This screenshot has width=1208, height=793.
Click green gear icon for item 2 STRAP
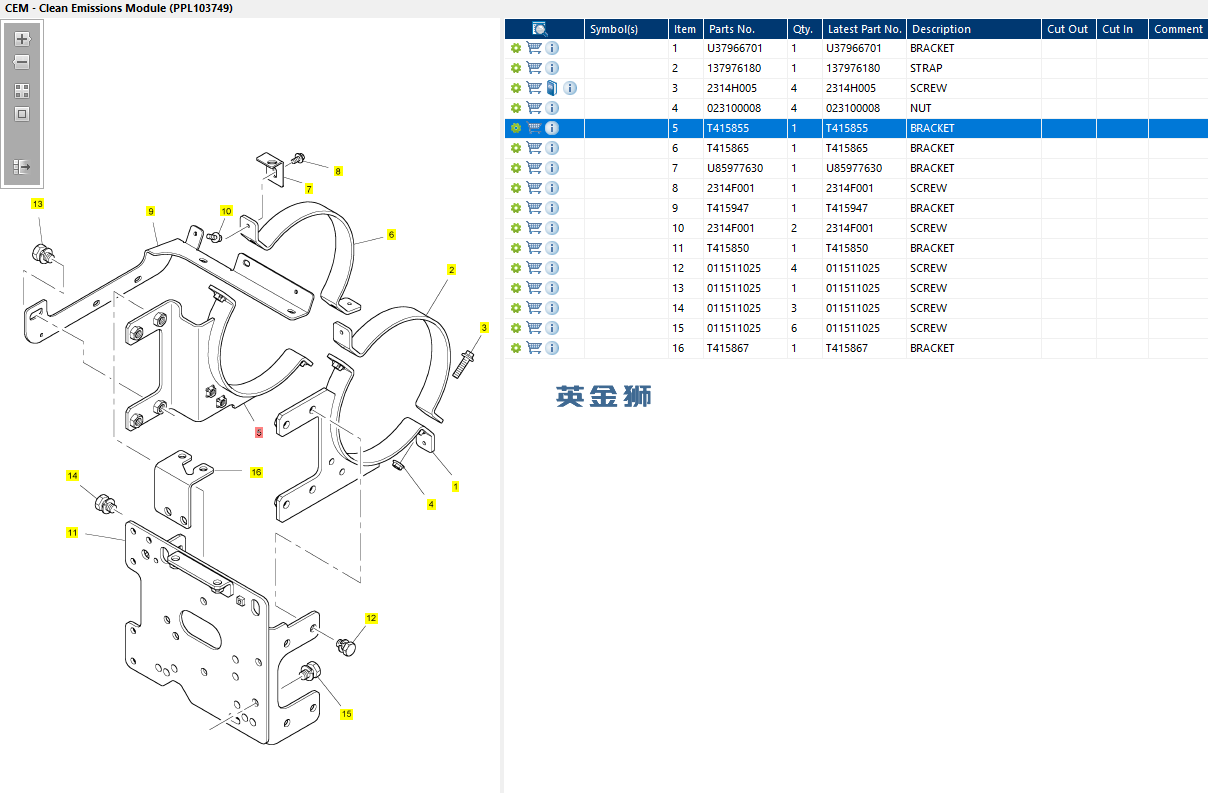pos(516,68)
